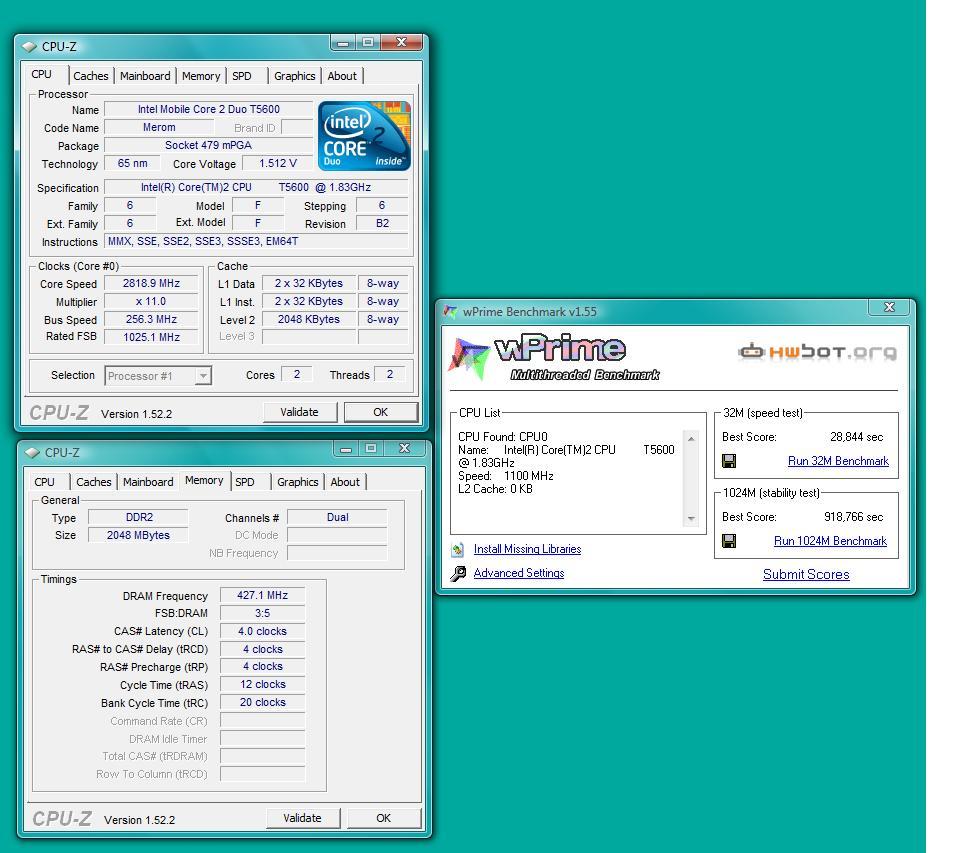Open the Processor #1 selection dropdown
The height and width of the screenshot is (853, 960).
(x=203, y=375)
